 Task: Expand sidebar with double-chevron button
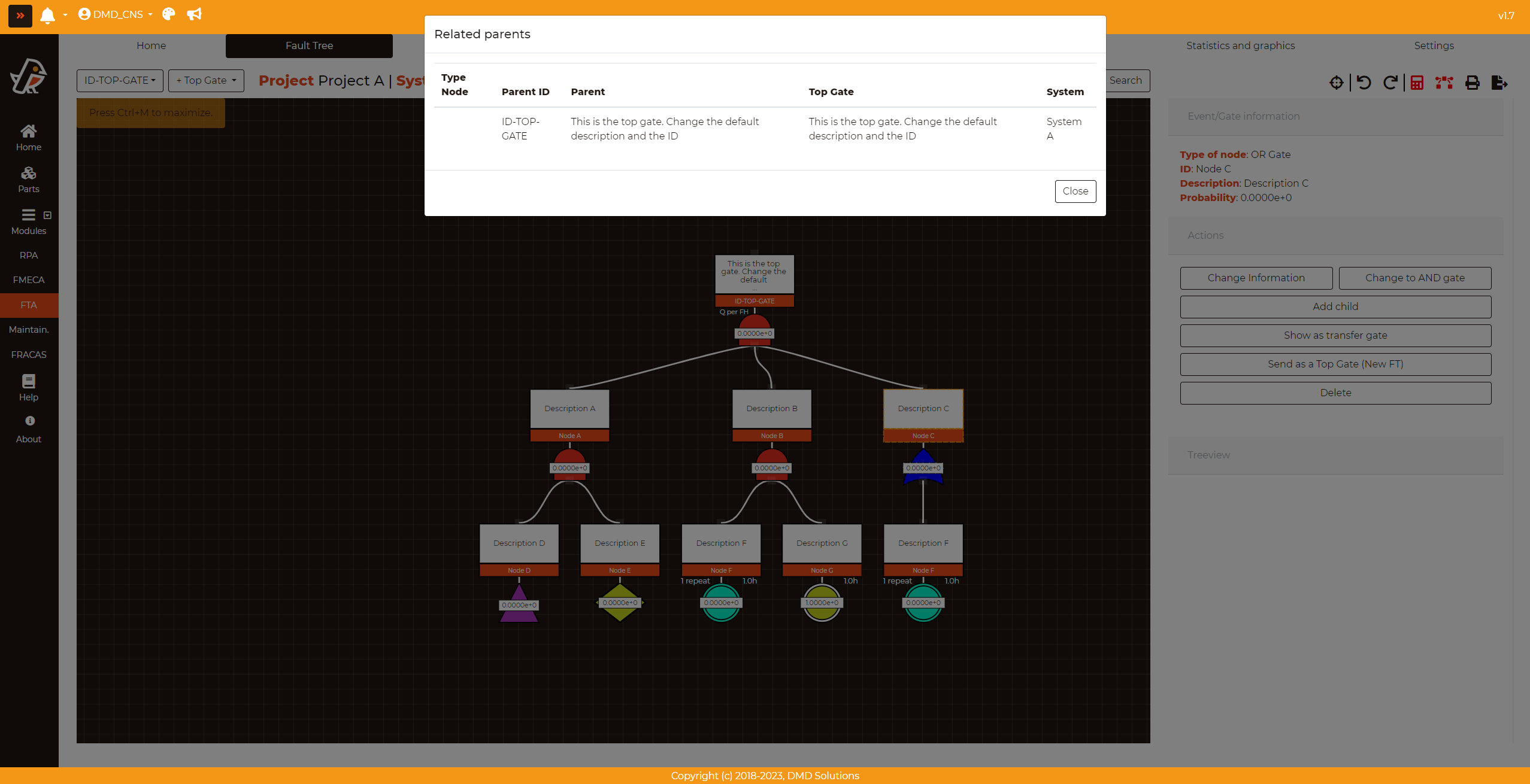tap(20, 16)
